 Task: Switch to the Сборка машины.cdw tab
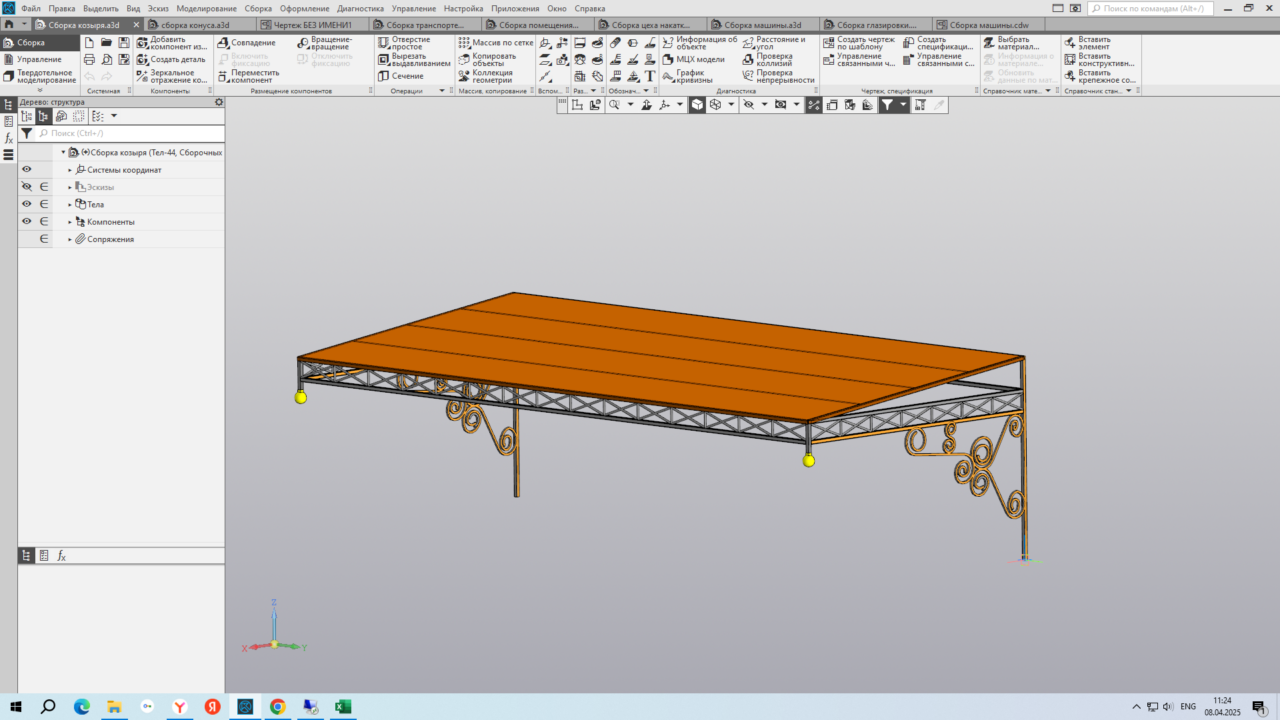coord(988,25)
